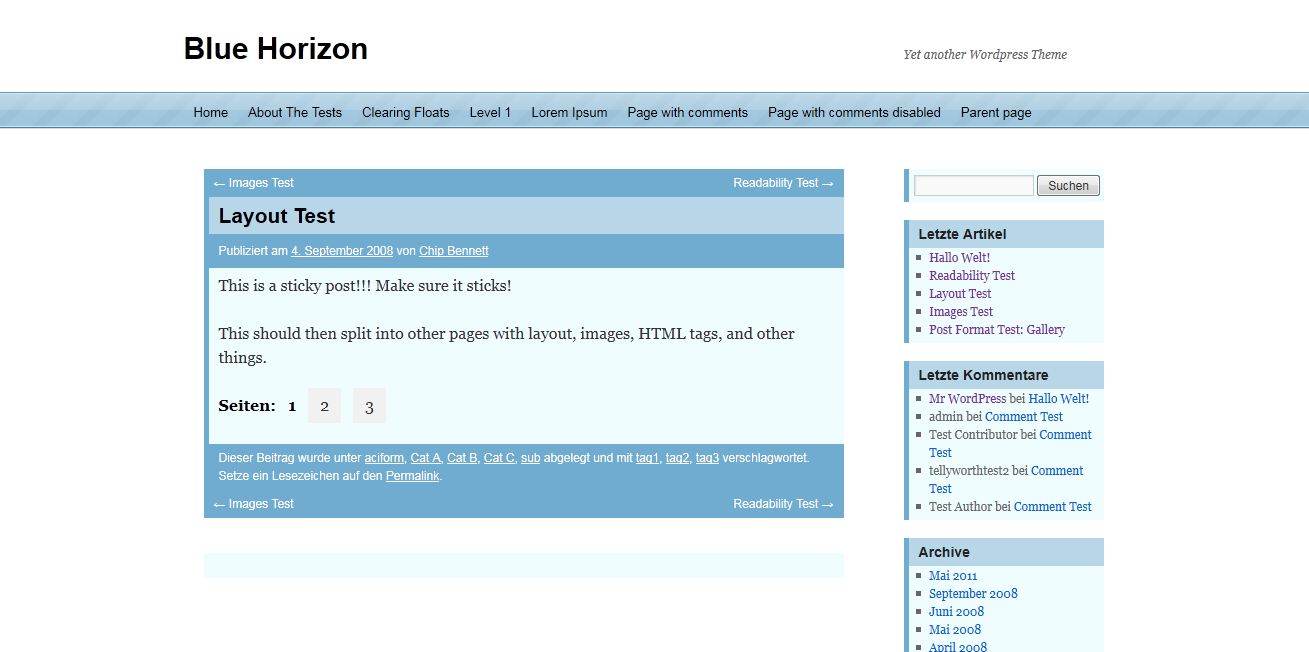
Task: Go to page 3 of the post
Action: 369,406
